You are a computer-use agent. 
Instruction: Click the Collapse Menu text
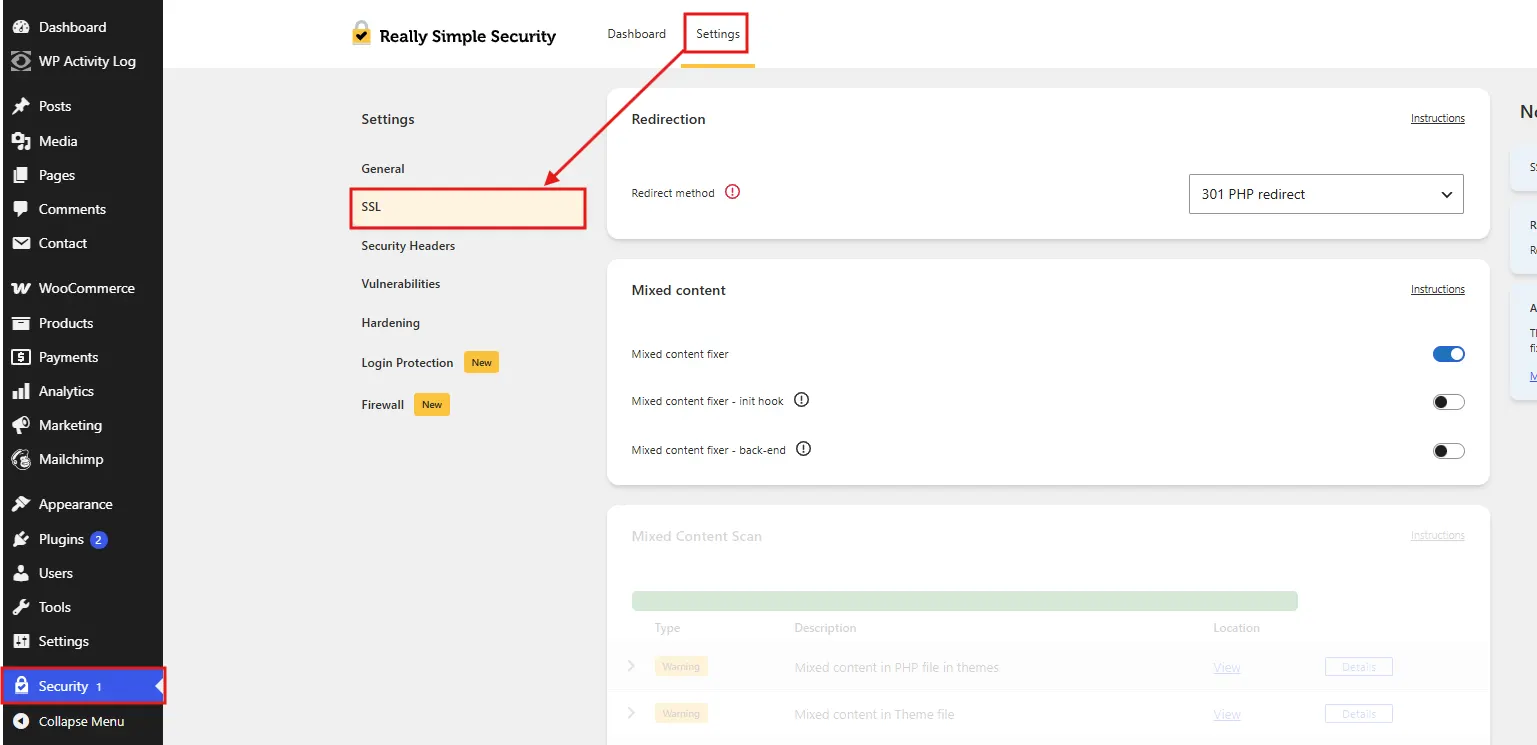[82, 721]
